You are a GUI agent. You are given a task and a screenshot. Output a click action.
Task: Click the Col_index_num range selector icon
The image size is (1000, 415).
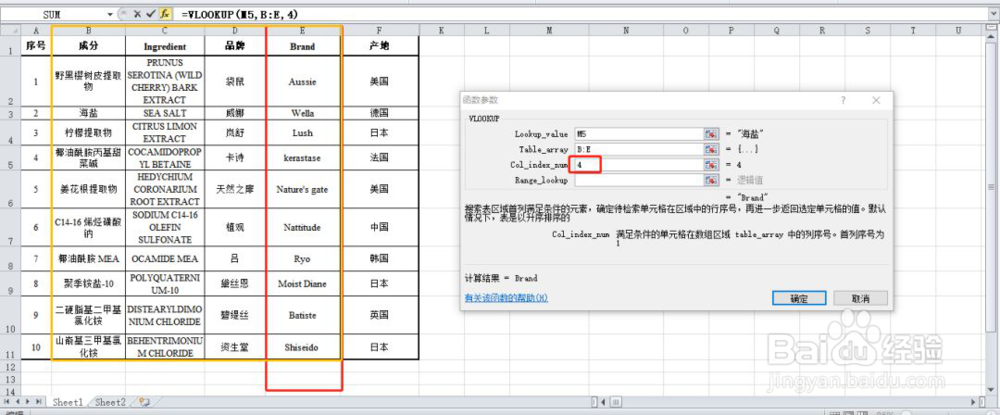click(711, 164)
